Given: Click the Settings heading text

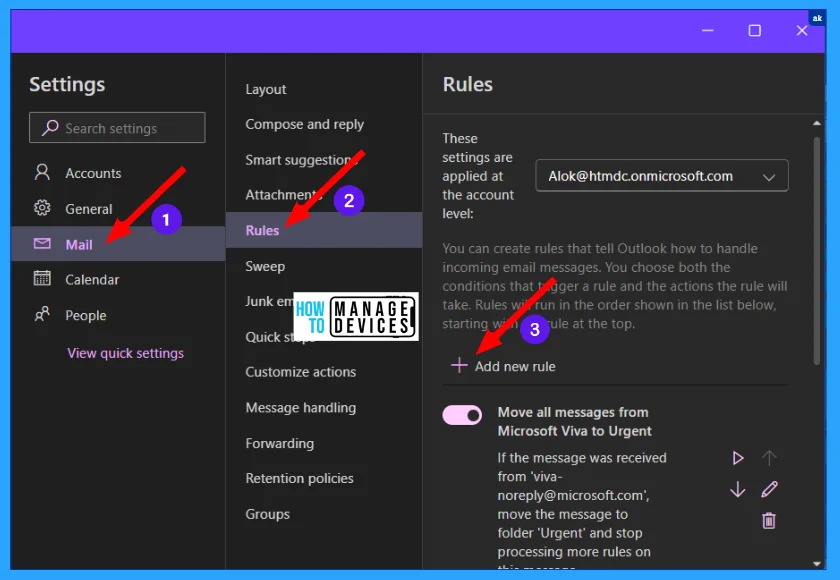Looking at the screenshot, I should [67, 84].
